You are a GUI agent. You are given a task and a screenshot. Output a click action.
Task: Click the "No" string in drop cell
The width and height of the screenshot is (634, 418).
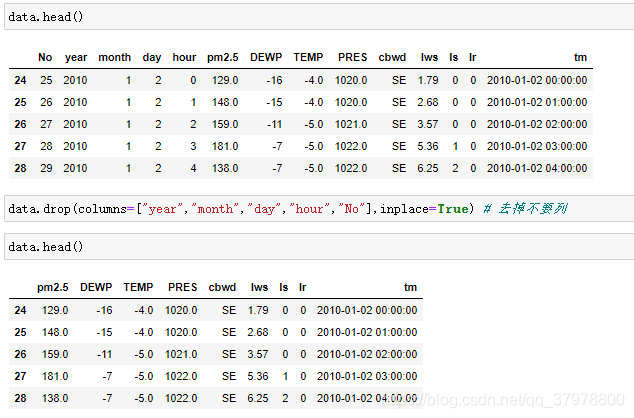point(352,209)
